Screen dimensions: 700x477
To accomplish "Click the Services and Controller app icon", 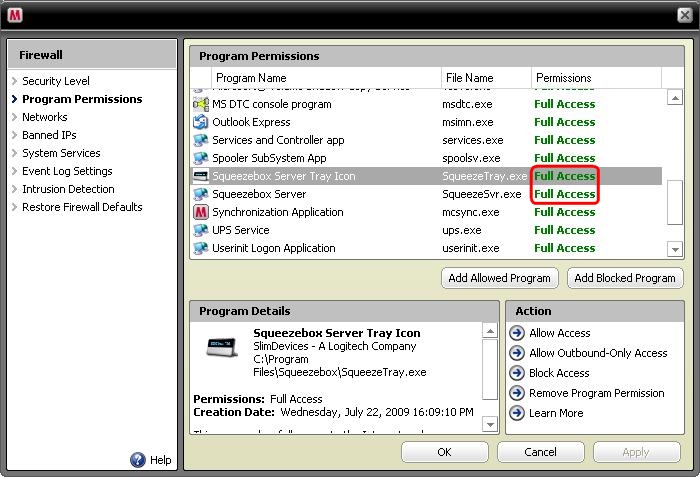I will click(x=201, y=140).
